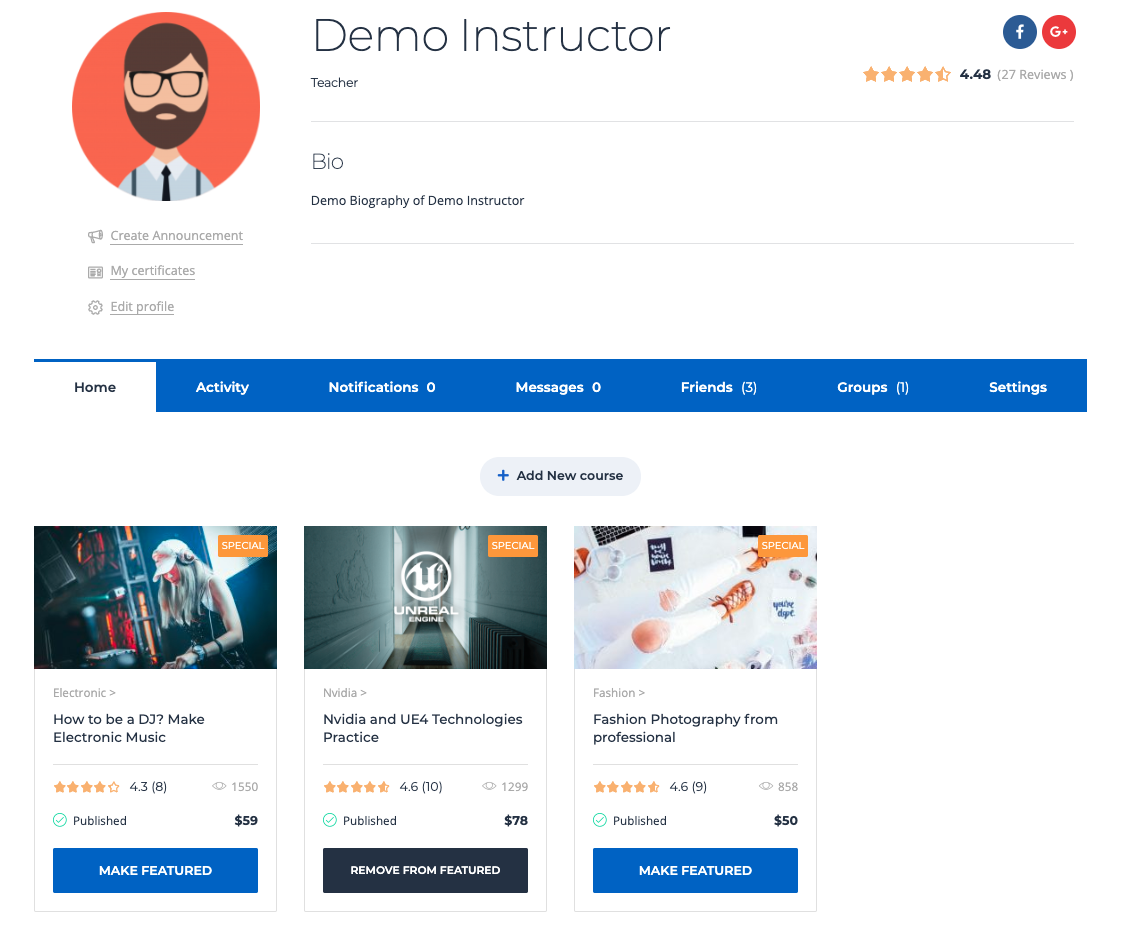Screen dimensions: 1127x930
Task: Remove Nvidia course from featured
Action: (425, 870)
